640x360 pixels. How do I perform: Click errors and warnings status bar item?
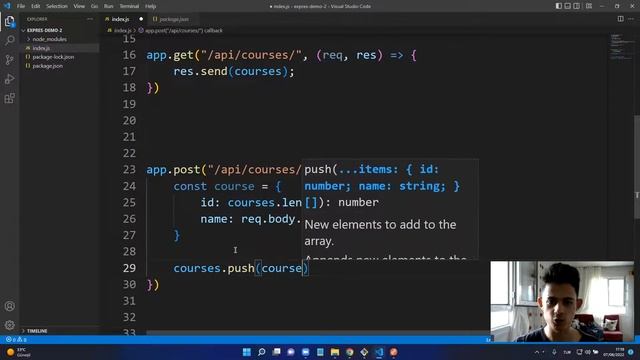tap(16, 340)
